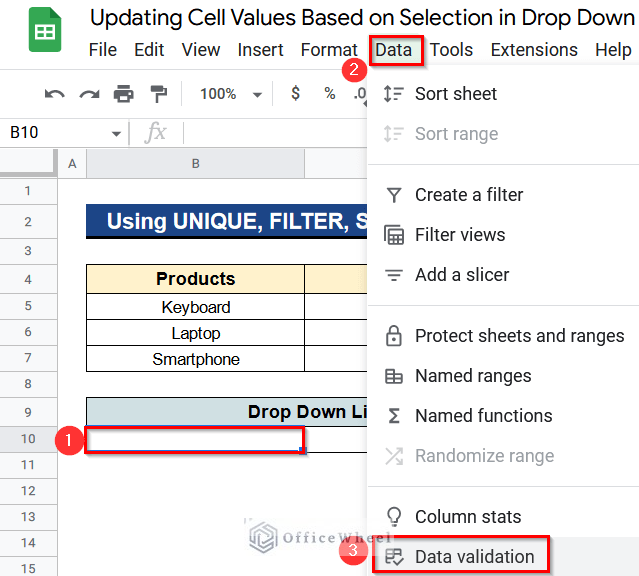Open the Name box dropdown arrow

(x=116, y=133)
